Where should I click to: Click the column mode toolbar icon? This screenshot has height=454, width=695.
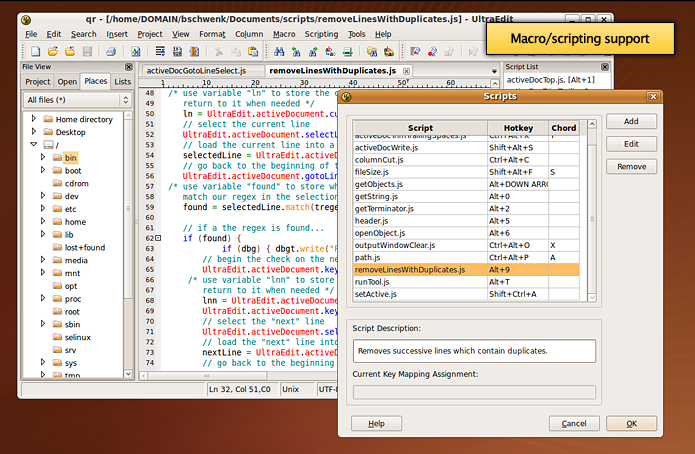point(194,52)
